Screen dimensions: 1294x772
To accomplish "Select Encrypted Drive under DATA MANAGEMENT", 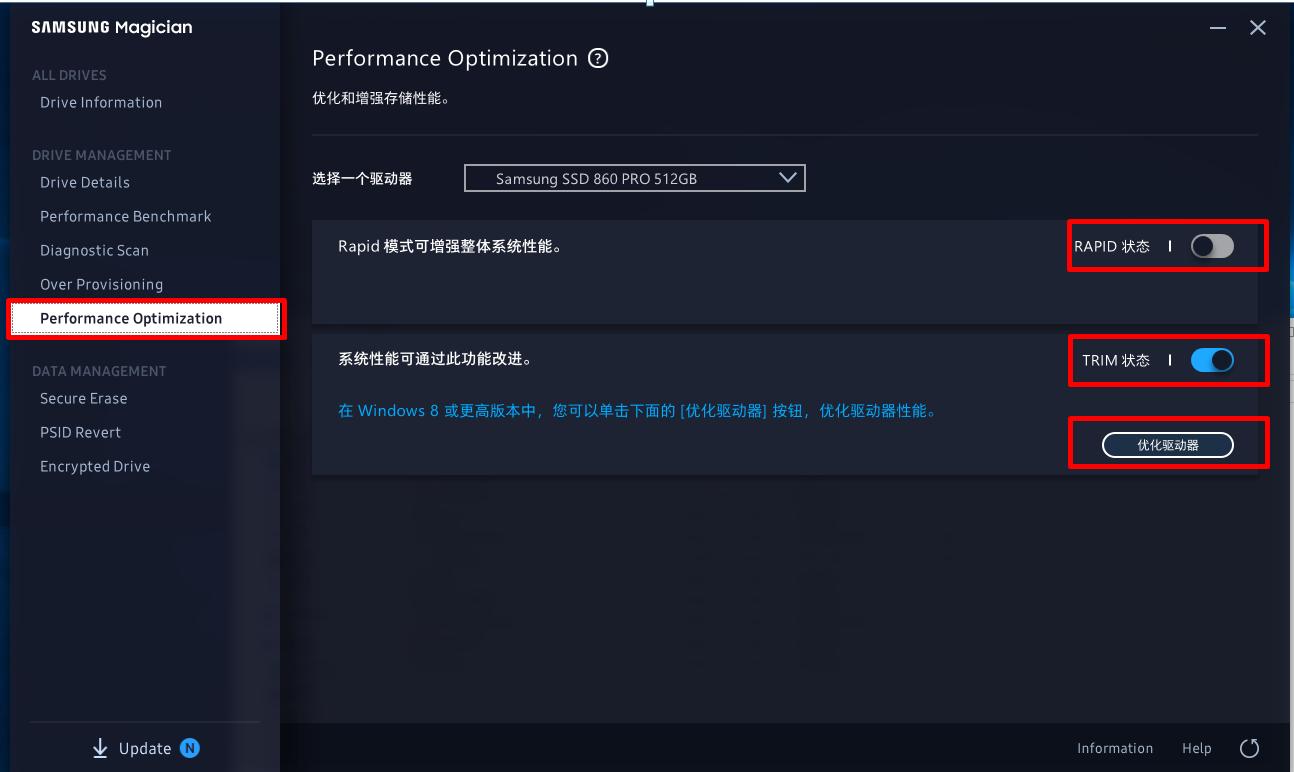I will click(94, 466).
